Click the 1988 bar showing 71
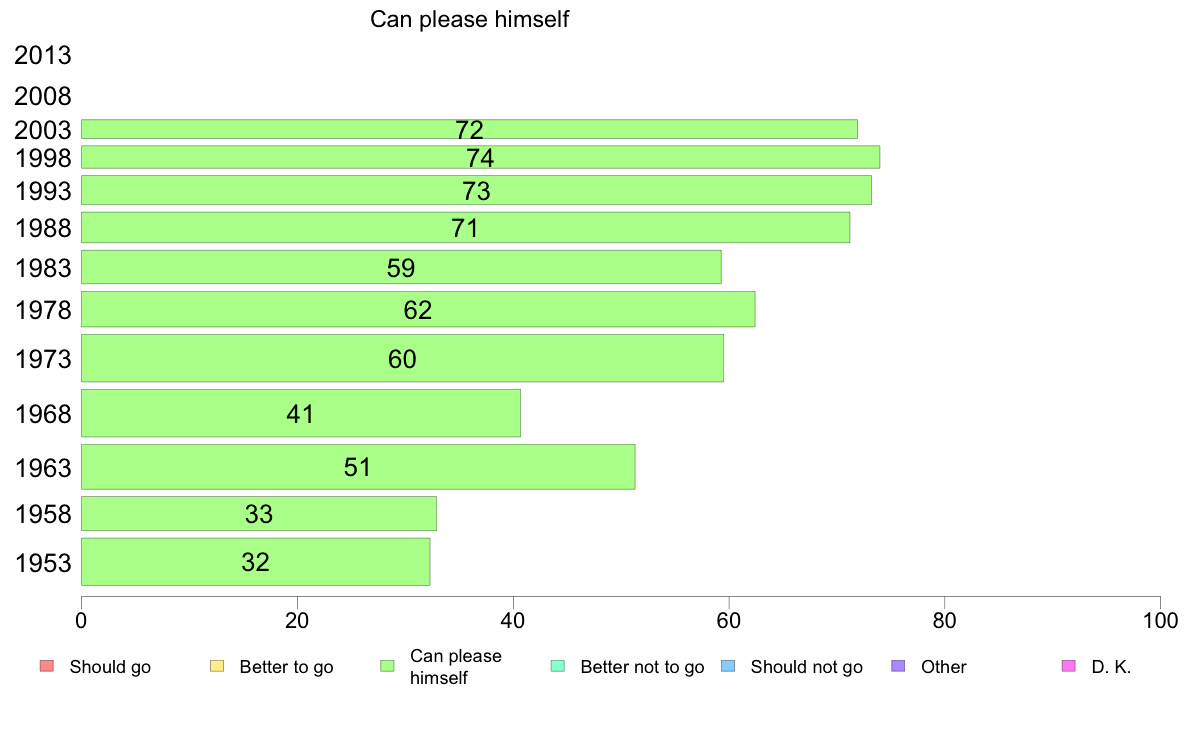The width and height of the screenshot is (1188, 736). 465,227
